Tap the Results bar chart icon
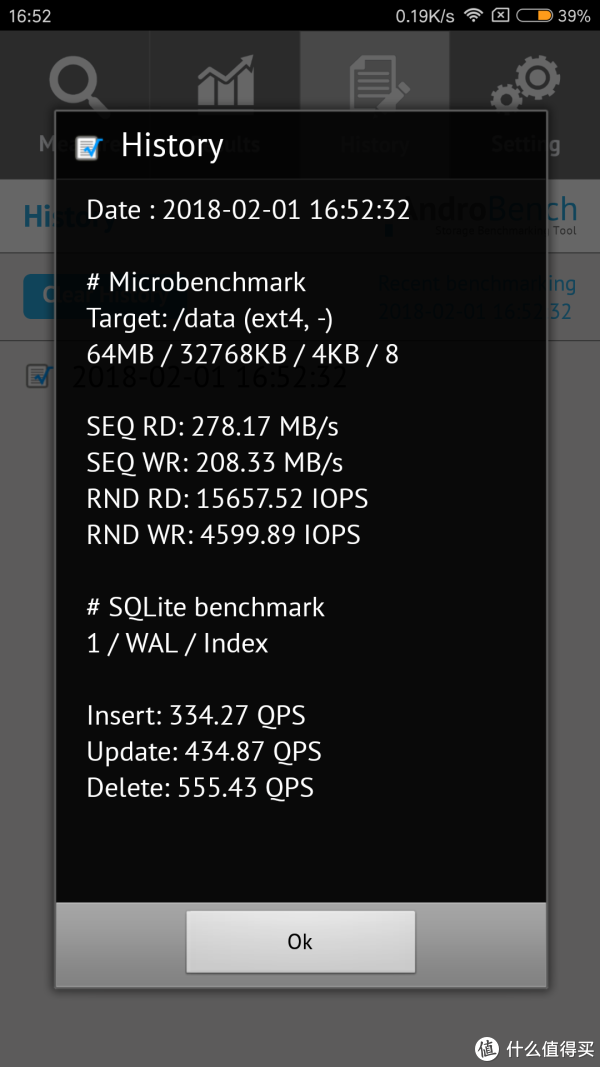 click(225, 85)
